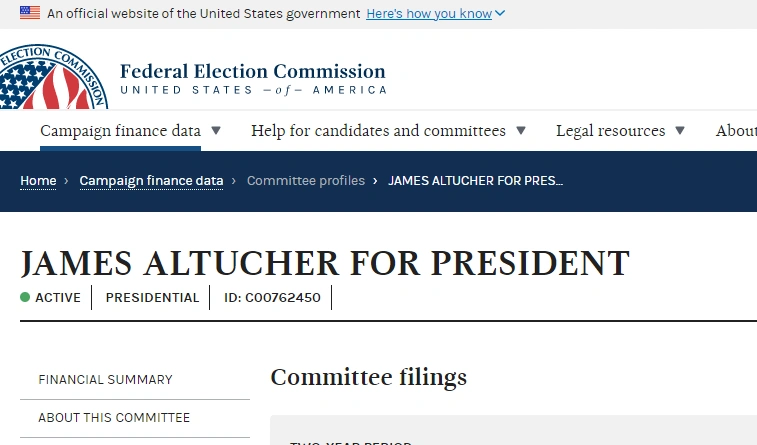The image size is (757, 445).
Task: Click the James Altucher for President title
Action: (x=325, y=262)
